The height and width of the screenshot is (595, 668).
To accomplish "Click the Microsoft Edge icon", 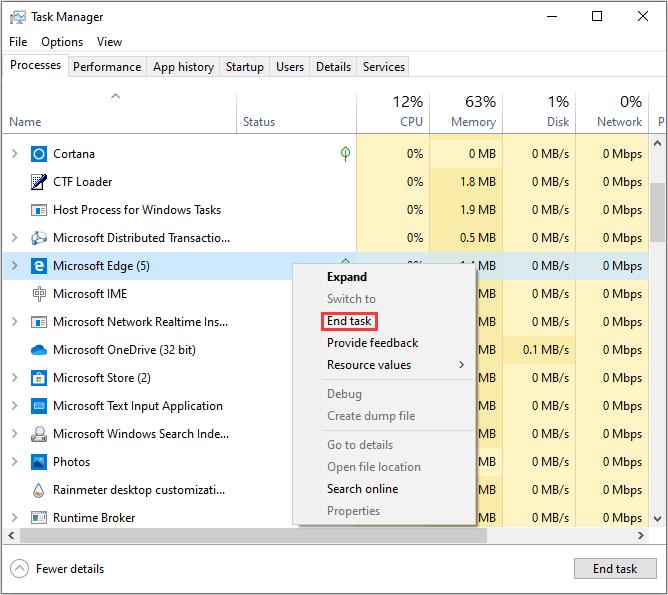I will tap(39, 266).
